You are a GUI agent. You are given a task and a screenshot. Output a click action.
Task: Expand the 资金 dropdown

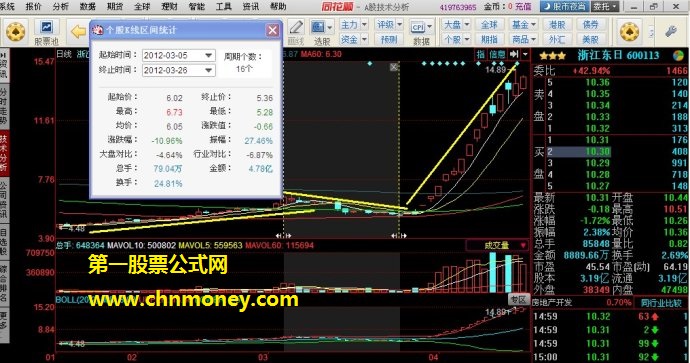(364, 39)
